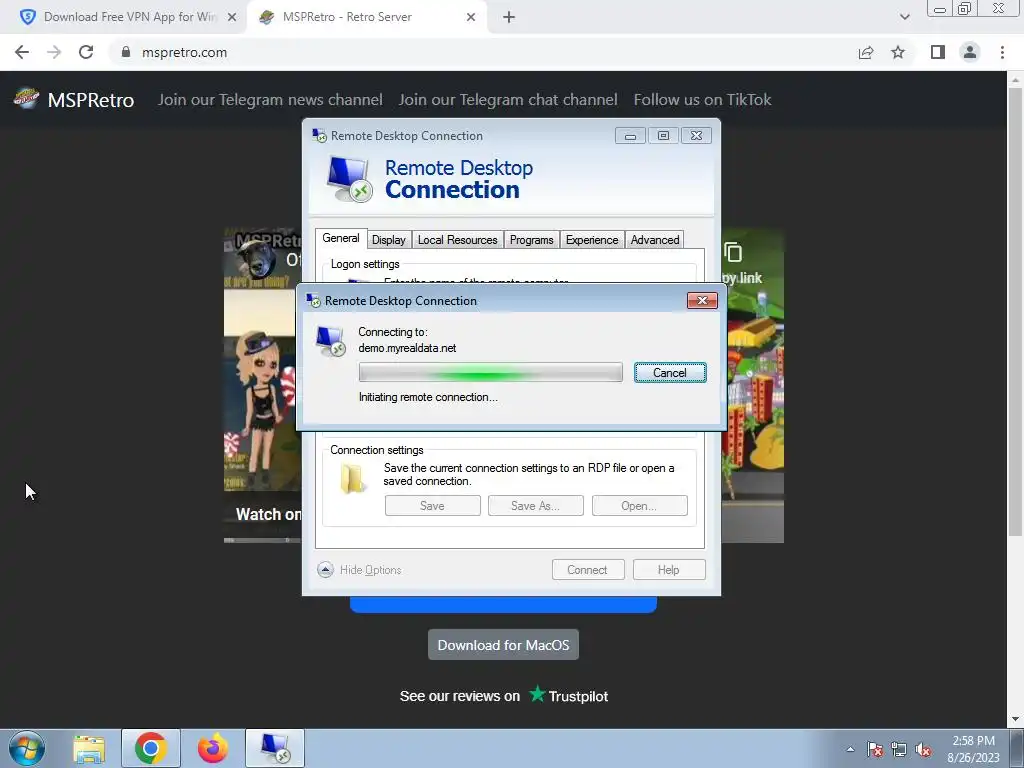Click Open... saved connection button
The image size is (1024, 768).
click(x=639, y=505)
